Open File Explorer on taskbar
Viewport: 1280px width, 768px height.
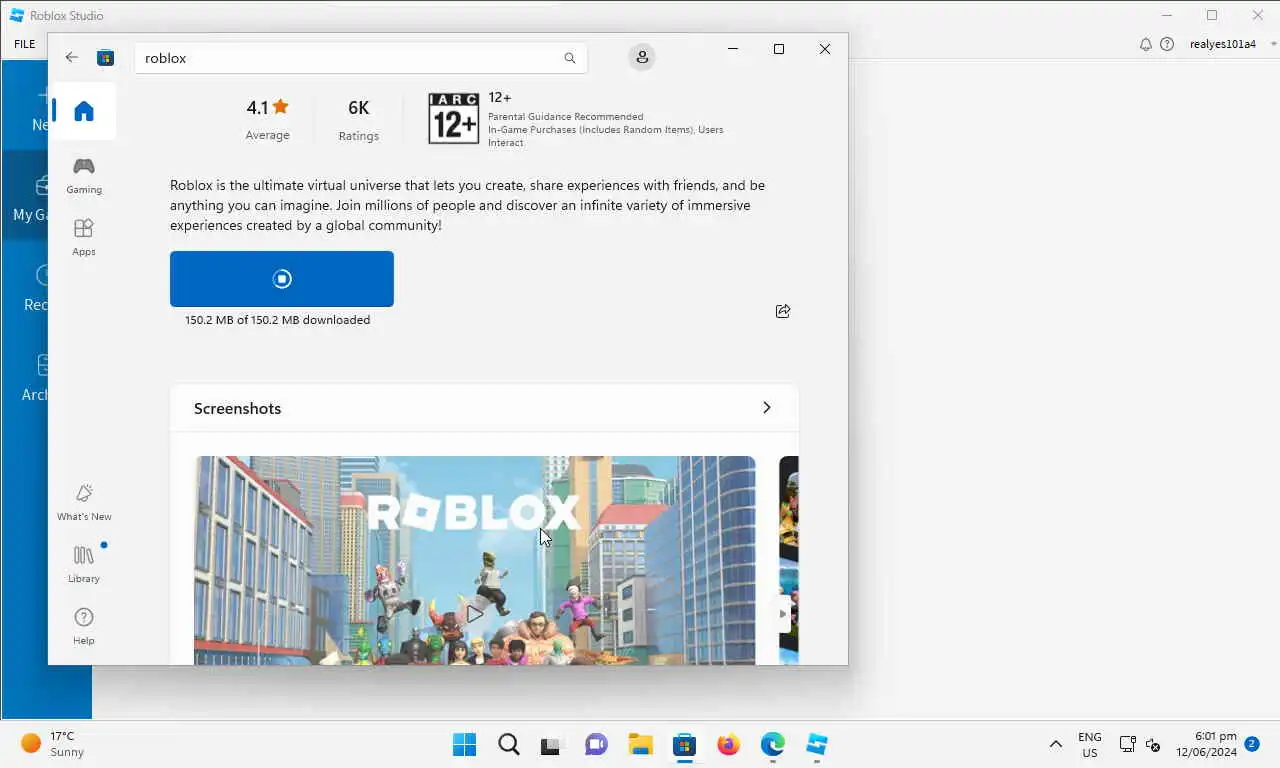640,745
